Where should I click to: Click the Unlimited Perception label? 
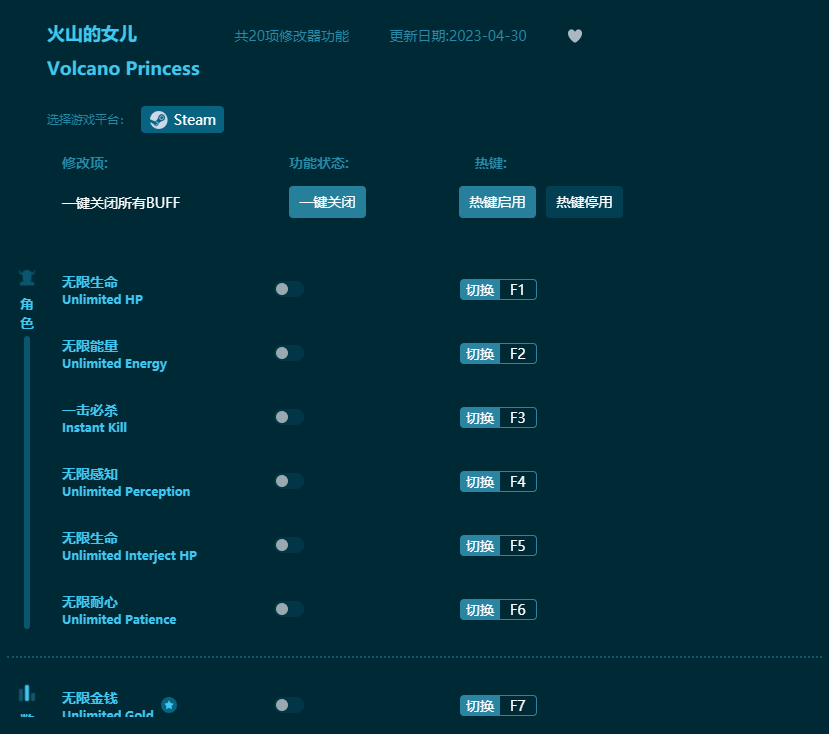[126, 492]
